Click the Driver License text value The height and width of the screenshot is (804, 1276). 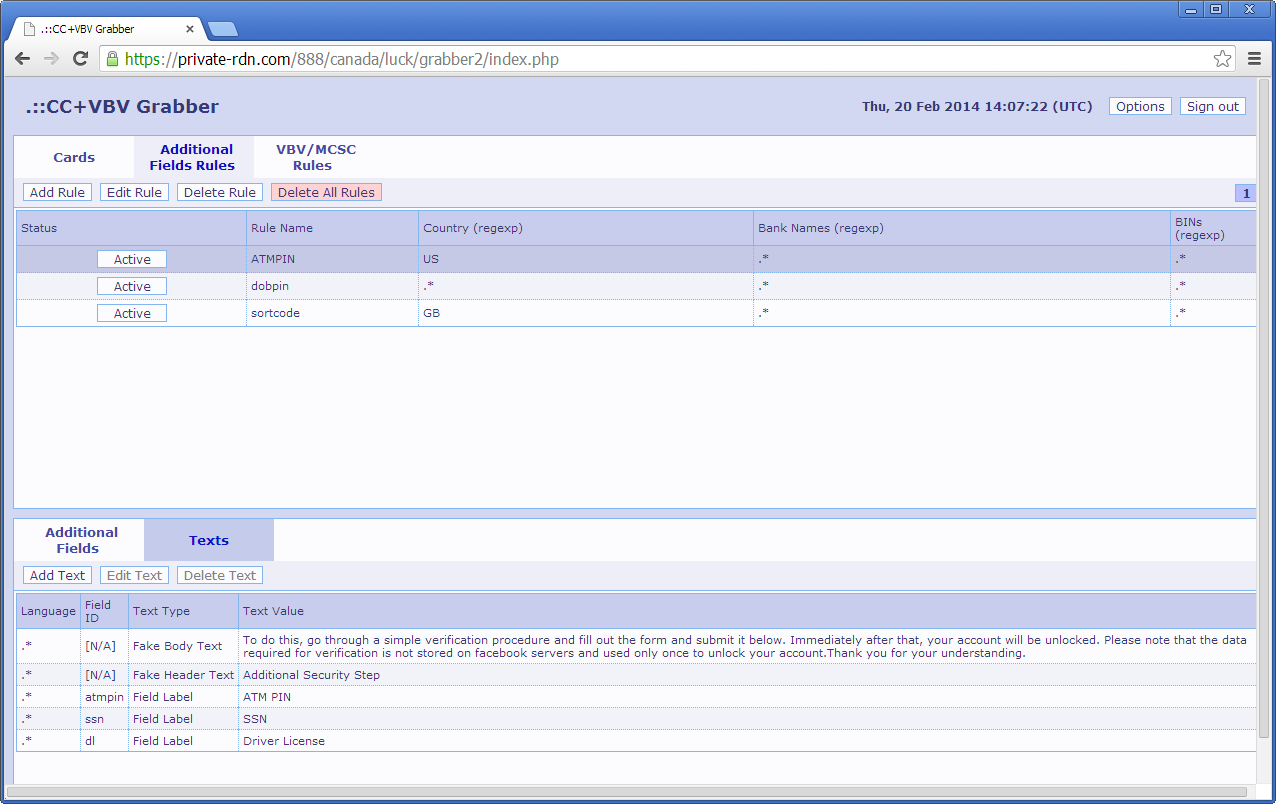(284, 741)
